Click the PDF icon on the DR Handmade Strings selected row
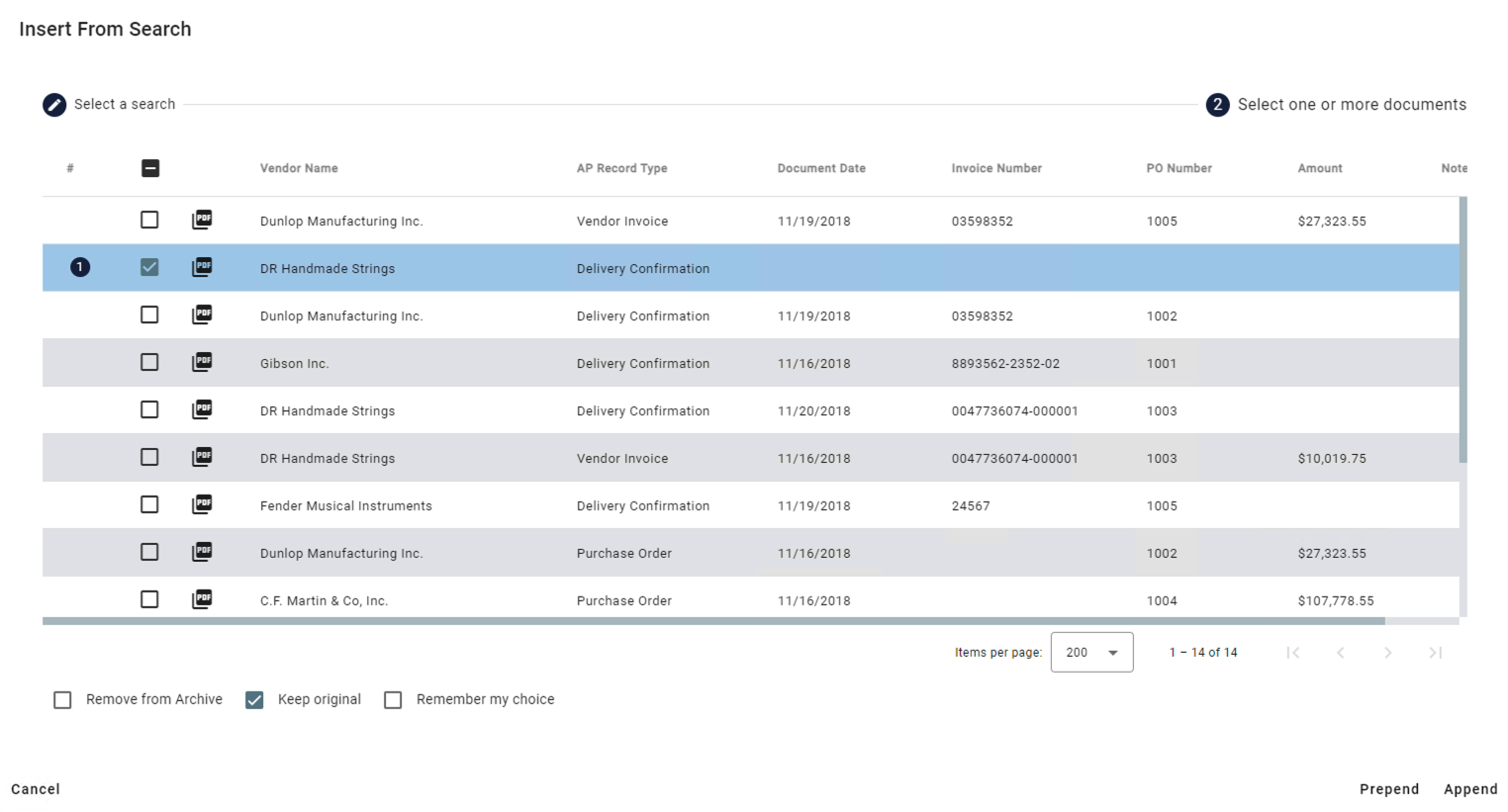This screenshot has height=812, width=1508. click(x=202, y=267)
